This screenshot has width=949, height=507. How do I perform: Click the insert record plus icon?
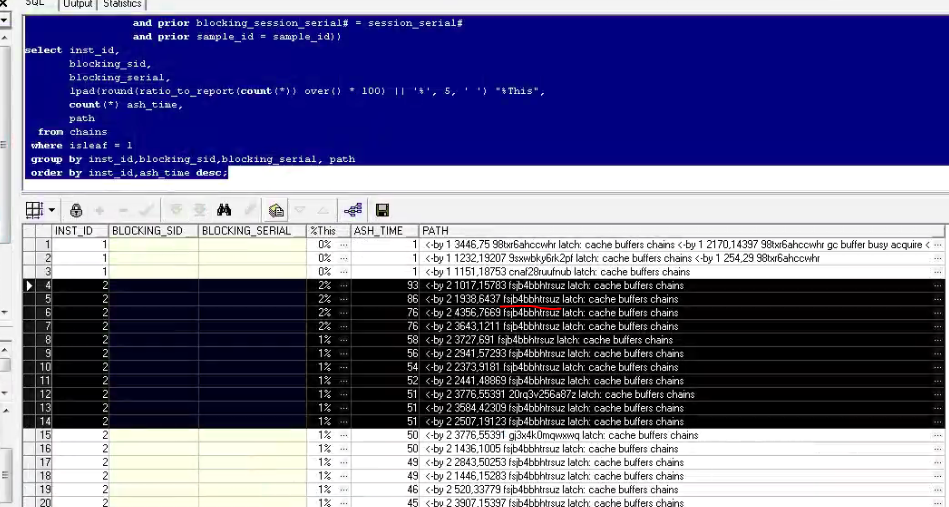click(x=99, y=210)
